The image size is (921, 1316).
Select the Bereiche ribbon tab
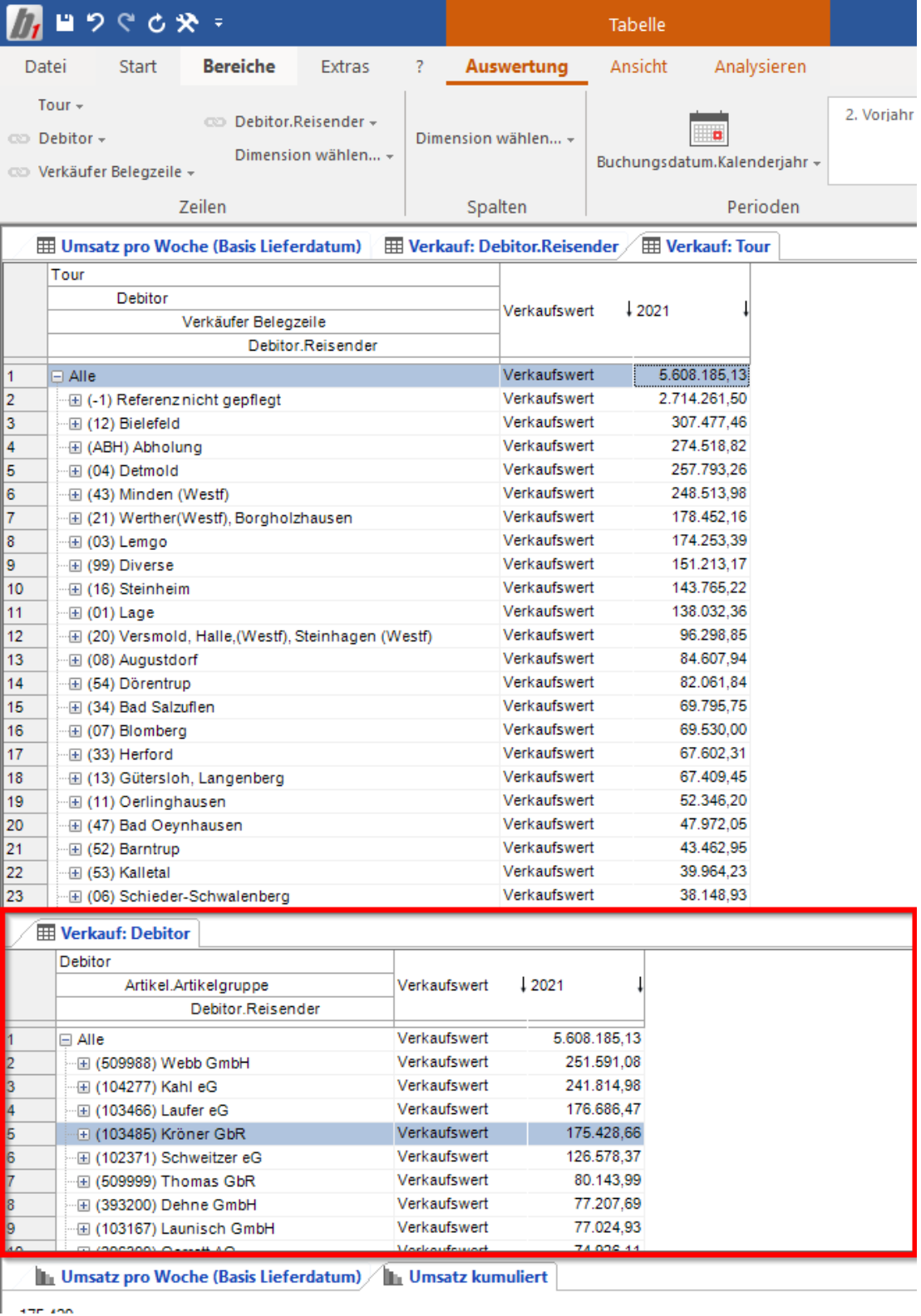(239, 66)
